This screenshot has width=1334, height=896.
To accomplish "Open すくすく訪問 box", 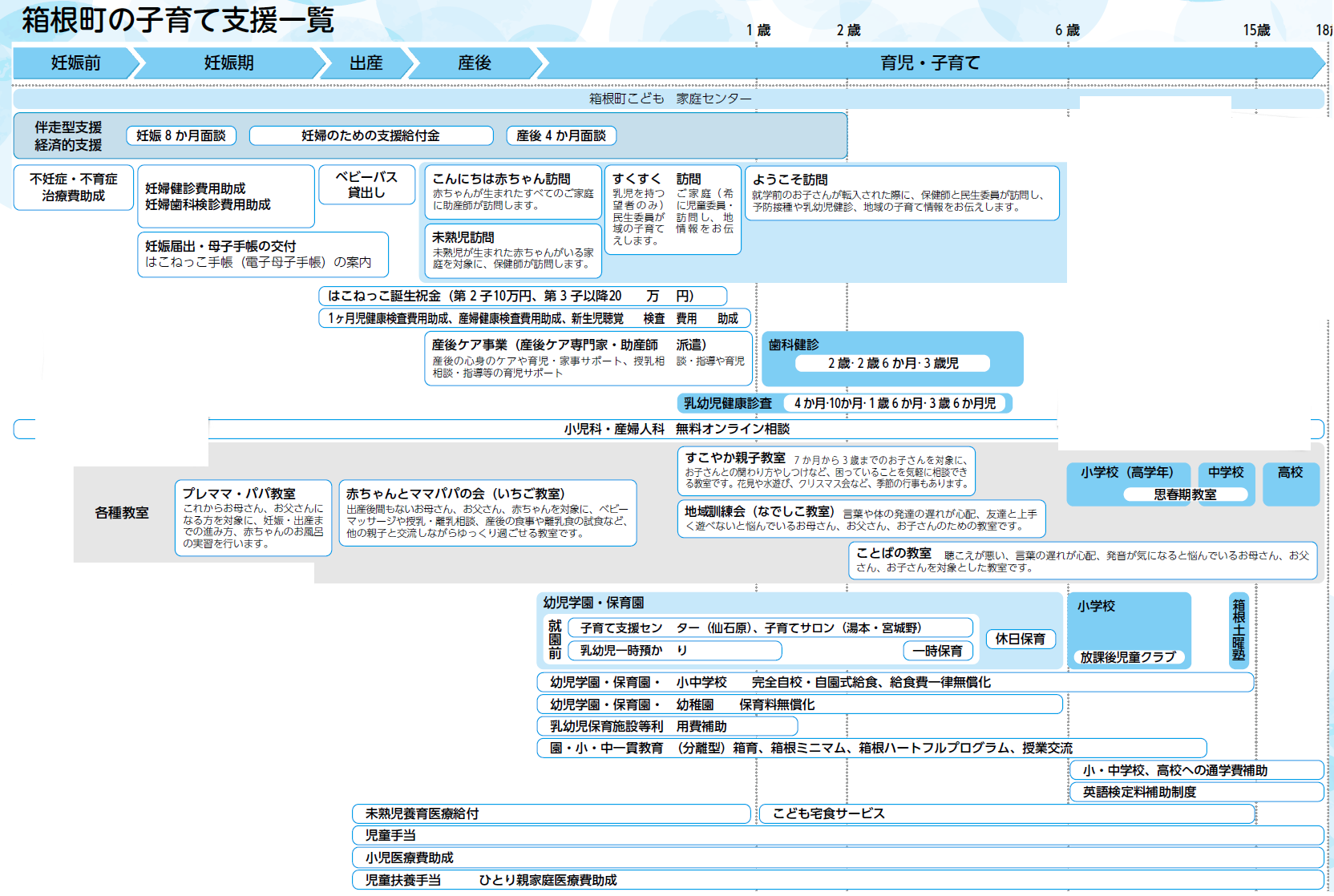I will coord(673,210).
